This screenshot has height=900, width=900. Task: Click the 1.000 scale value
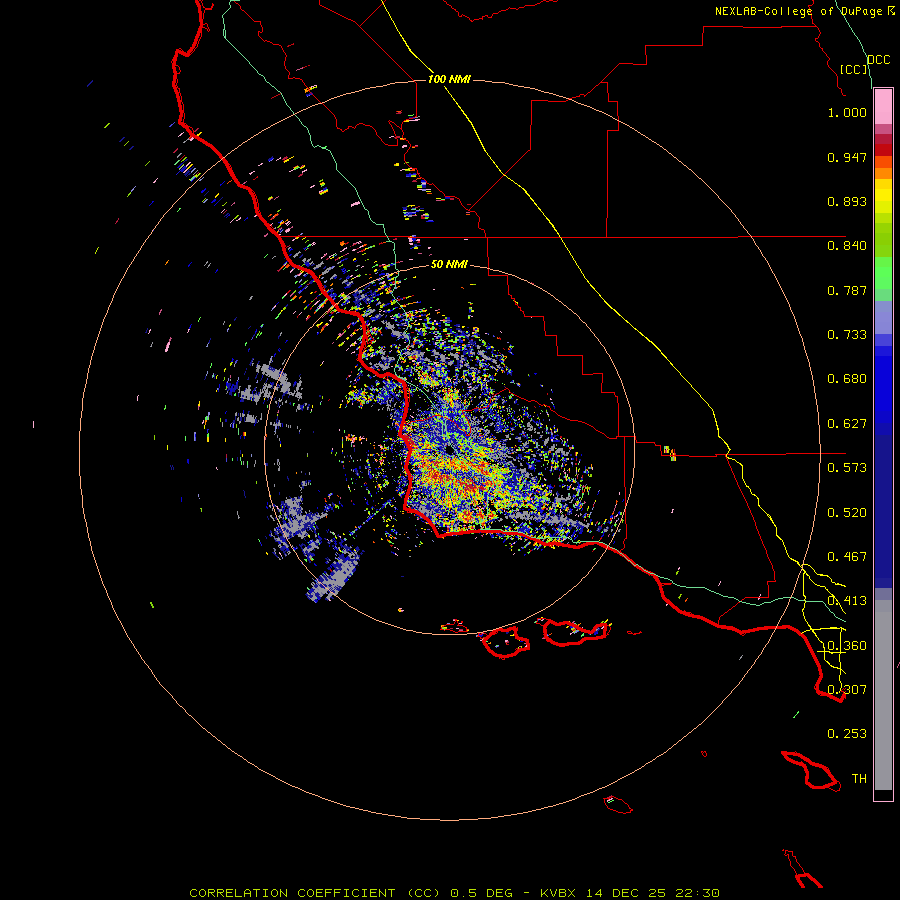click(847, 112)
